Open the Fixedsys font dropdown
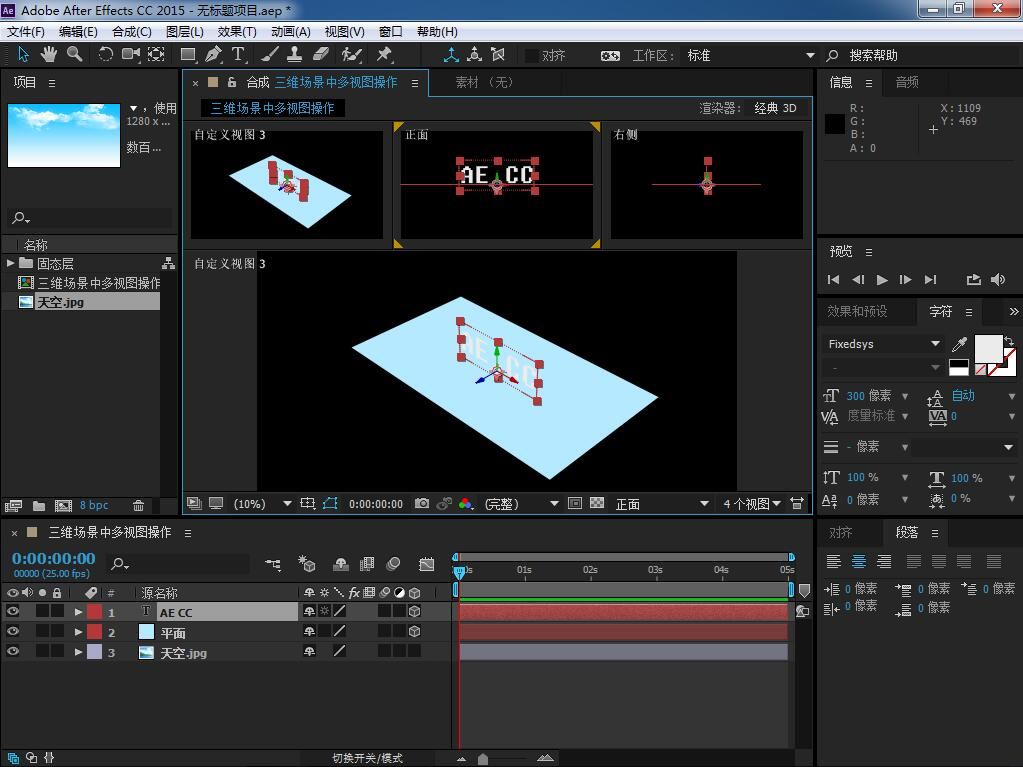The image size is (1023, 767). pyautogui.click(x=883, y=344)
